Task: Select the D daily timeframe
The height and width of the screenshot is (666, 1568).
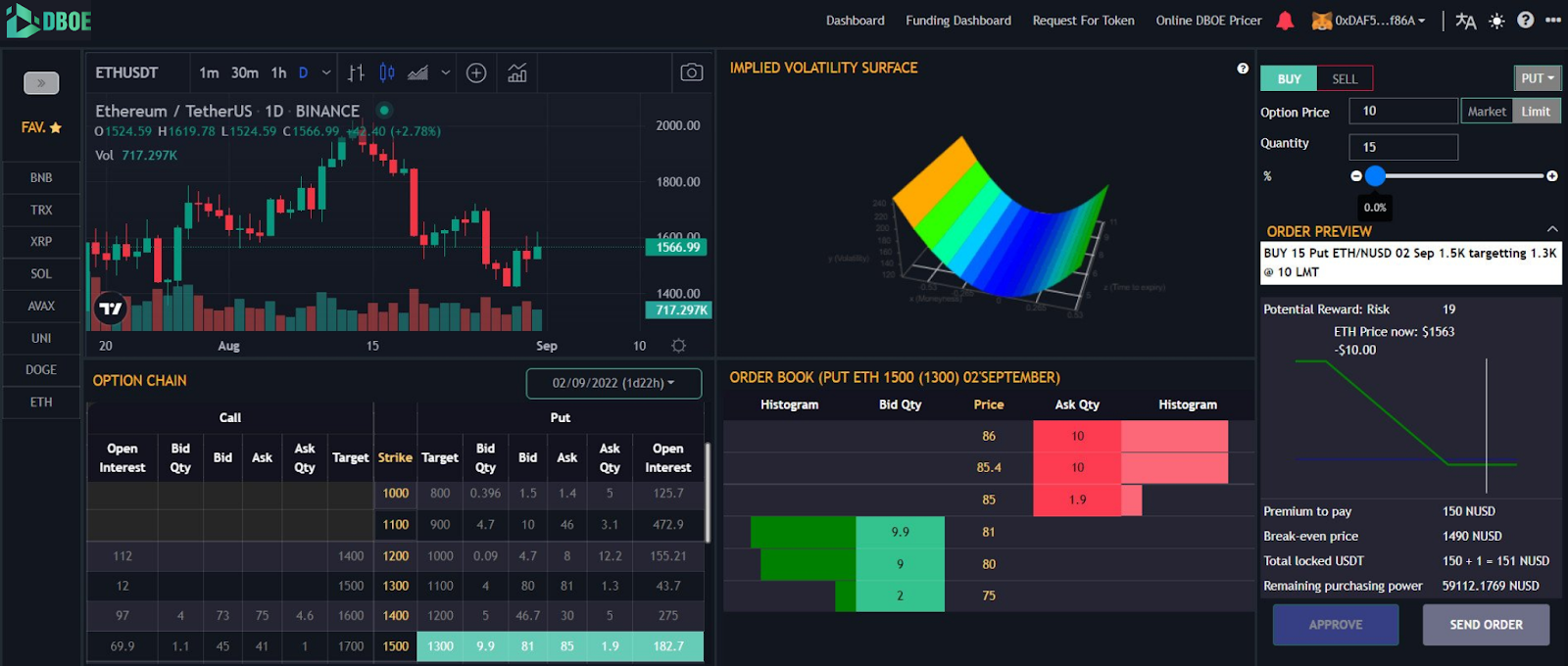Action: pos(304,72)
